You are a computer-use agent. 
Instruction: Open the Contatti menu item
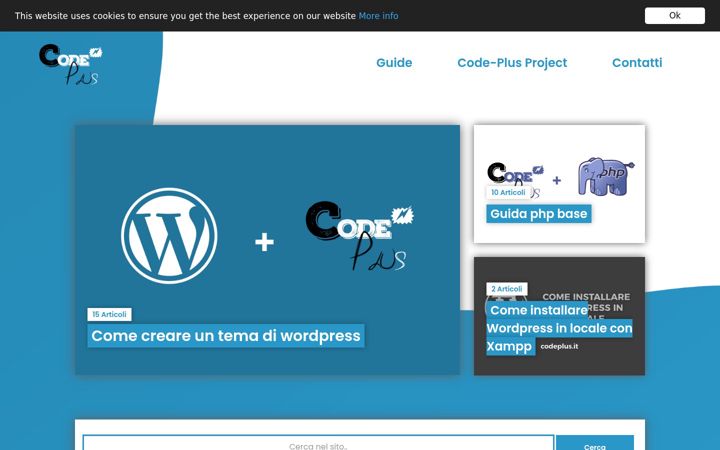coord(637,62)
